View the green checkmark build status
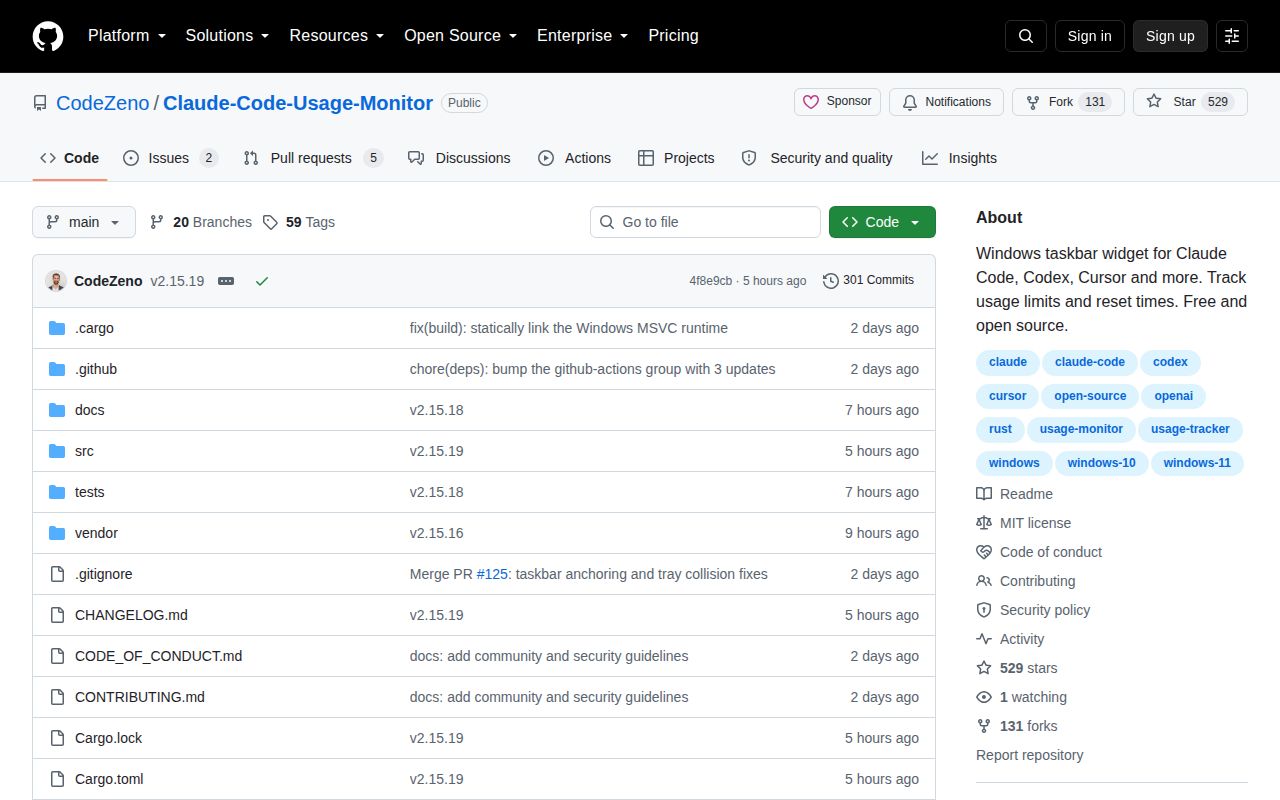1280x800 pixels. pos(262,281)
